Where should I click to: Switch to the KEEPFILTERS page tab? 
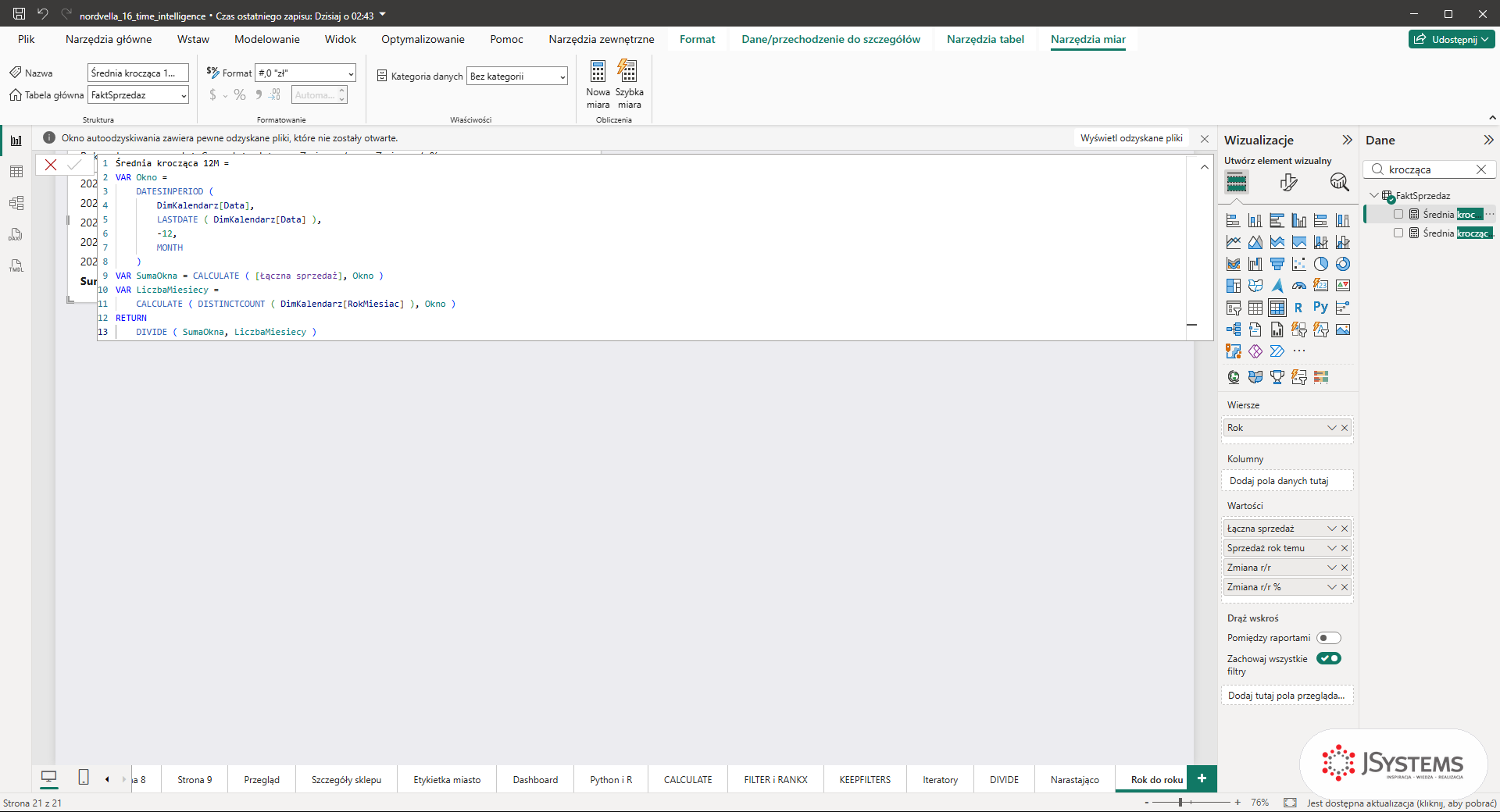[865, 779]
